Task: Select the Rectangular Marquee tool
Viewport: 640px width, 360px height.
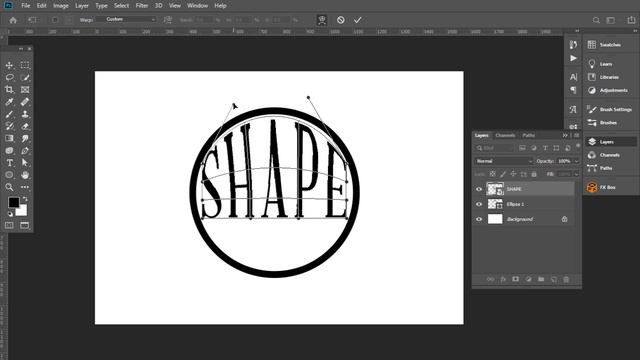Action: click(x=25, y=65)
